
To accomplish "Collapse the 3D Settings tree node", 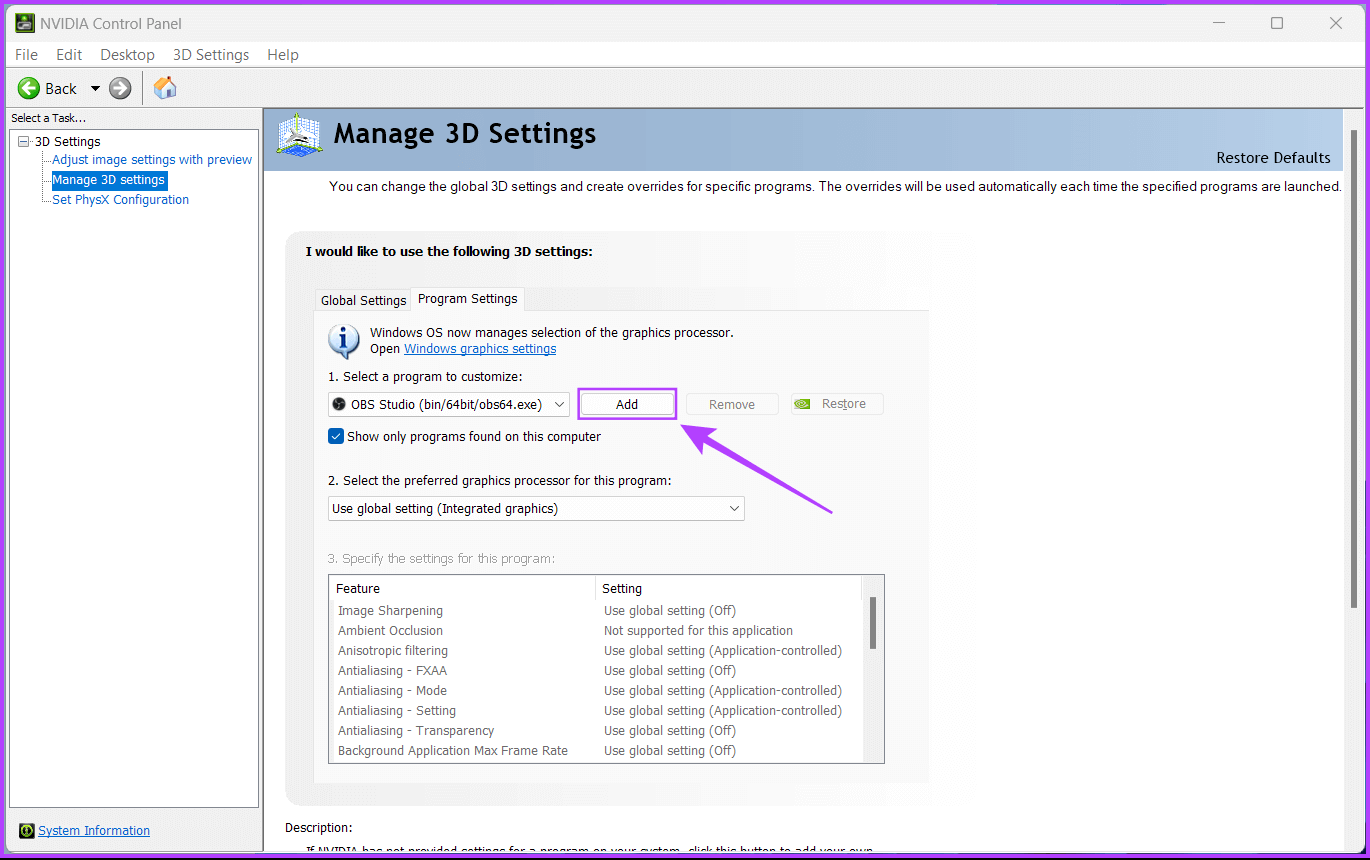I will [24, 142].
